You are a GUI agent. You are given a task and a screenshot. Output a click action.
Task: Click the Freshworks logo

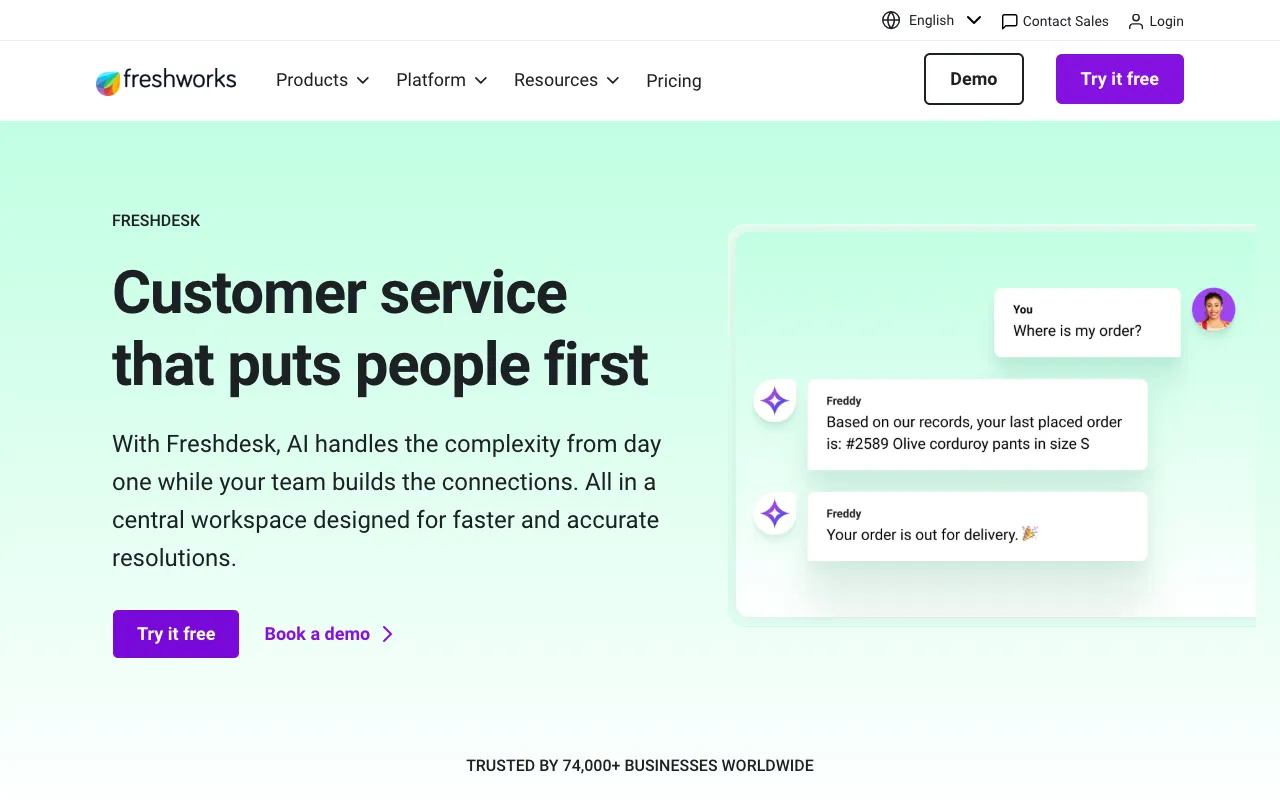[x=166, y=80]
